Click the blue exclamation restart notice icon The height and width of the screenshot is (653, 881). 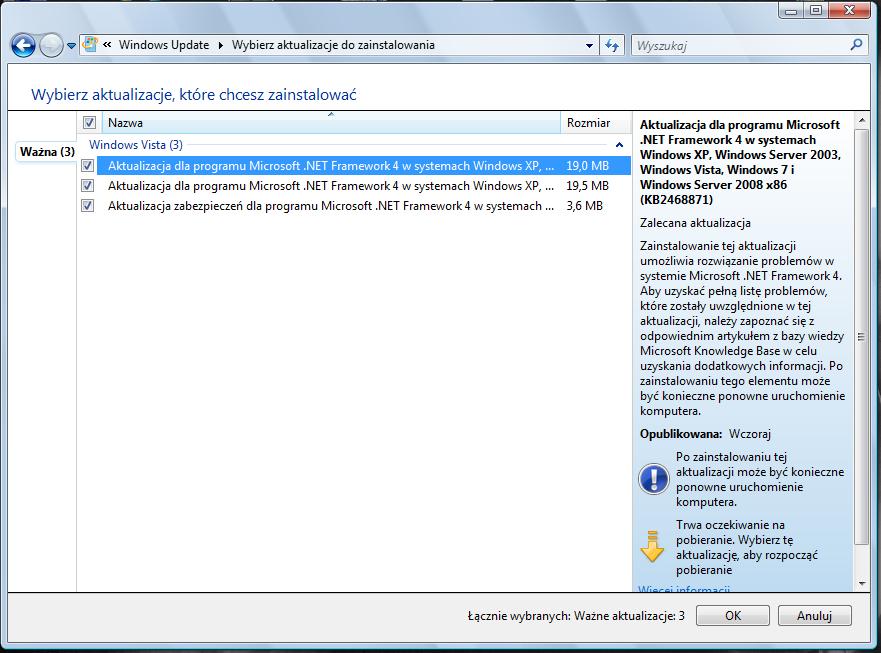(653, 479)
